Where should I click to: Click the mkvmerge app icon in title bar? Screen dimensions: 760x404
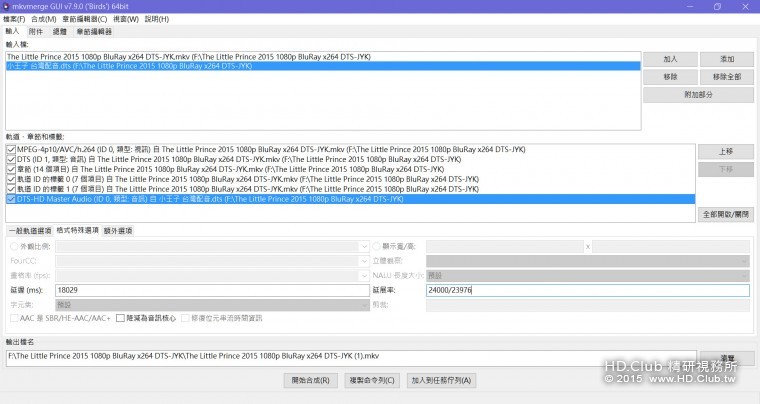6,6
